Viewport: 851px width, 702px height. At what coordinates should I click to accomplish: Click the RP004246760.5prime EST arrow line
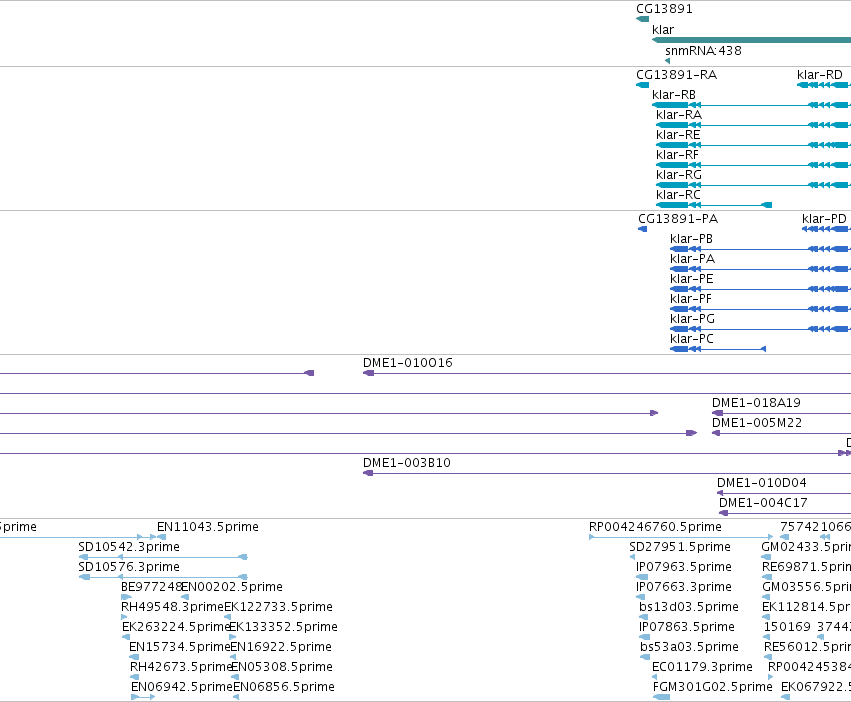681,537
